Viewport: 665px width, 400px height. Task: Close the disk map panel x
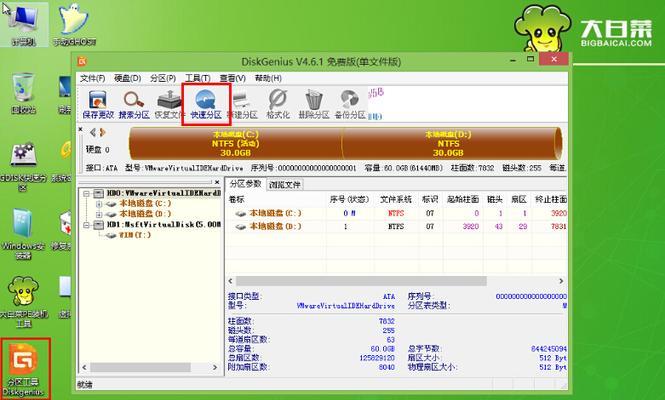coord(81,129)
